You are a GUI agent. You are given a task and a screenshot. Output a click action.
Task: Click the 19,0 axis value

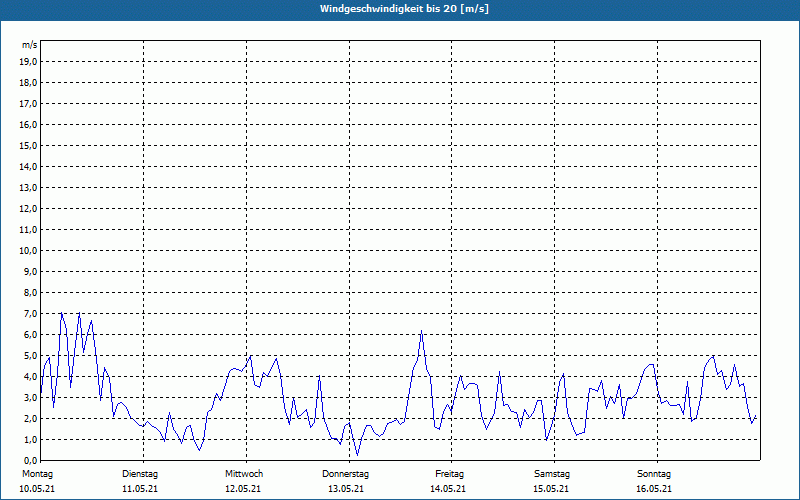28,62
